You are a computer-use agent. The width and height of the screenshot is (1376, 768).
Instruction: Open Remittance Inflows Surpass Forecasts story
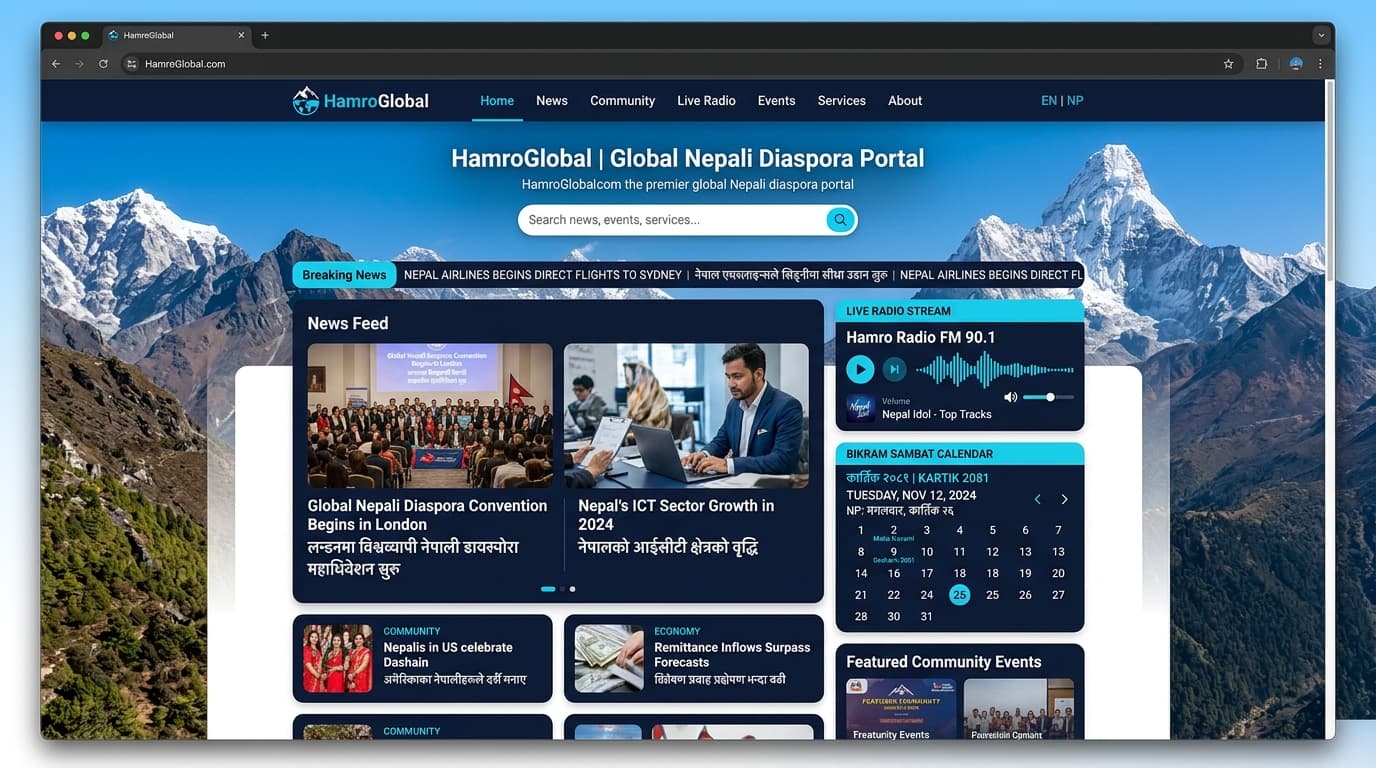pos(693,658)
